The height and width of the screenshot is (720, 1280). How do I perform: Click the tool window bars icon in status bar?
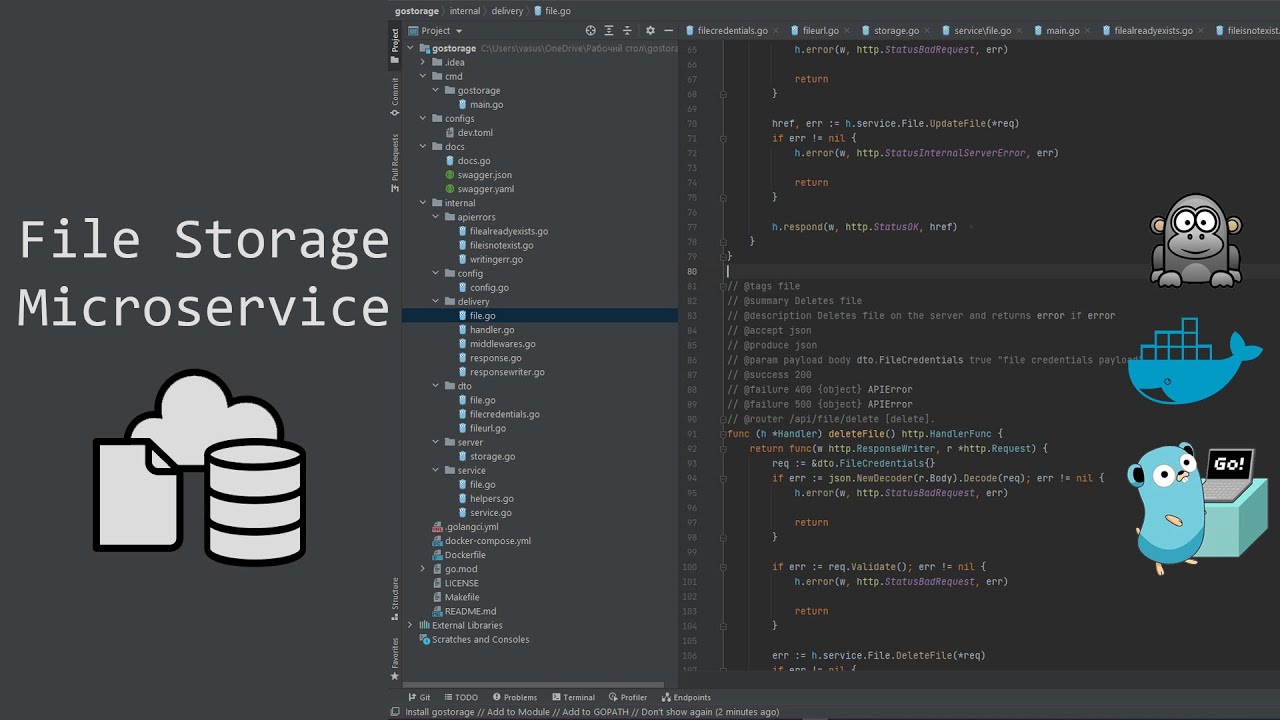pyautogui.click(x=395, y=712)
